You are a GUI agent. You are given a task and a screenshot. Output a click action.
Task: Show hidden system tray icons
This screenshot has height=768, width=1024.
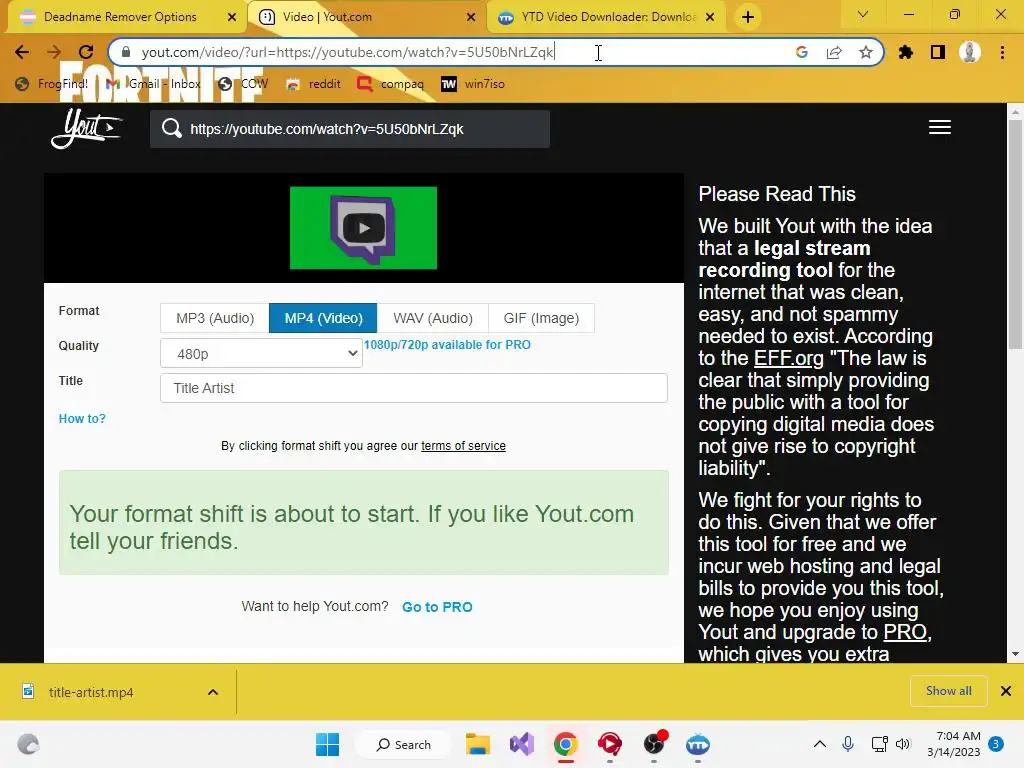coord(820,744)
